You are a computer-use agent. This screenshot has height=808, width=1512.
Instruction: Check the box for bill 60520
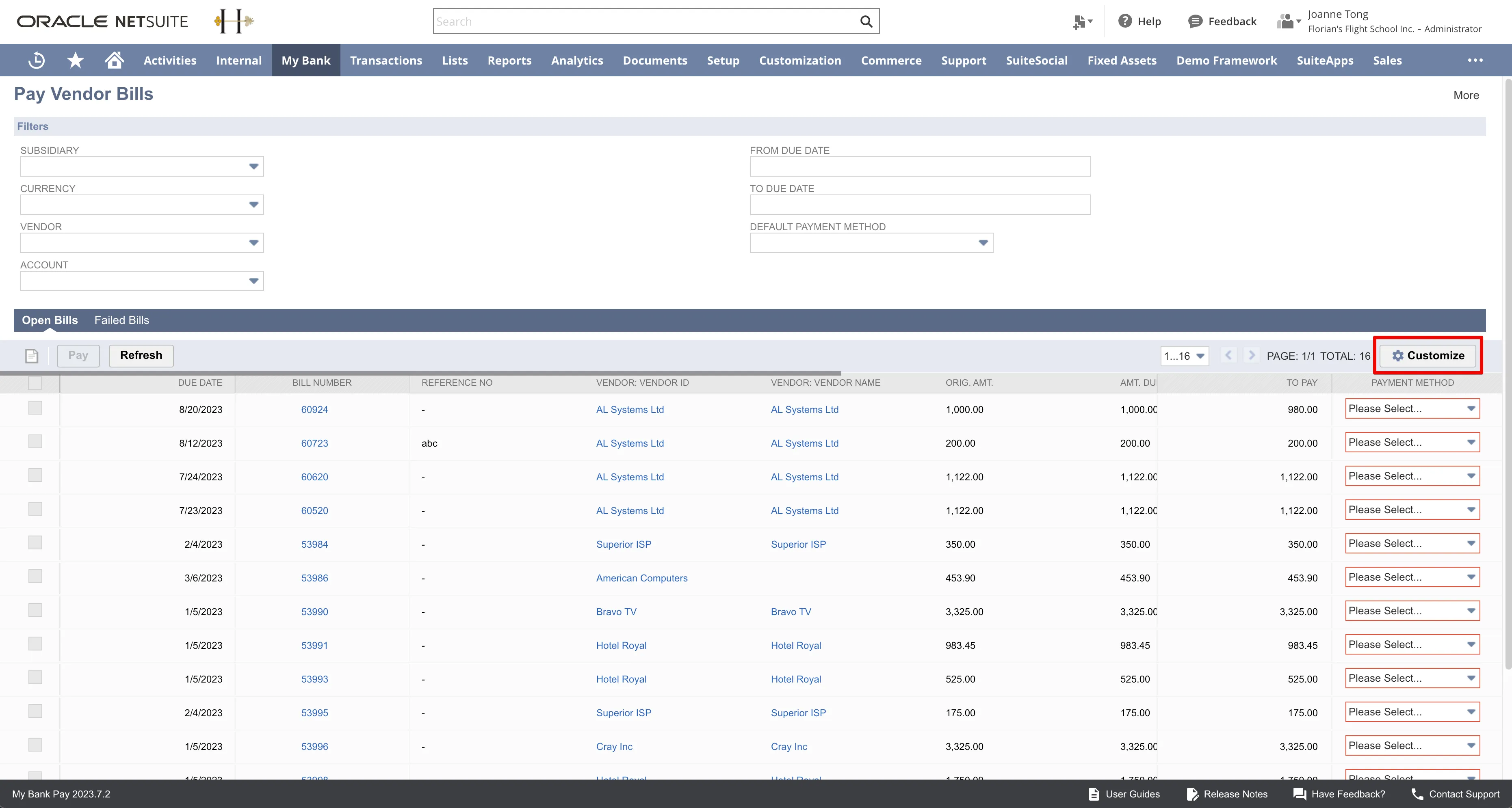coord(35,509)
